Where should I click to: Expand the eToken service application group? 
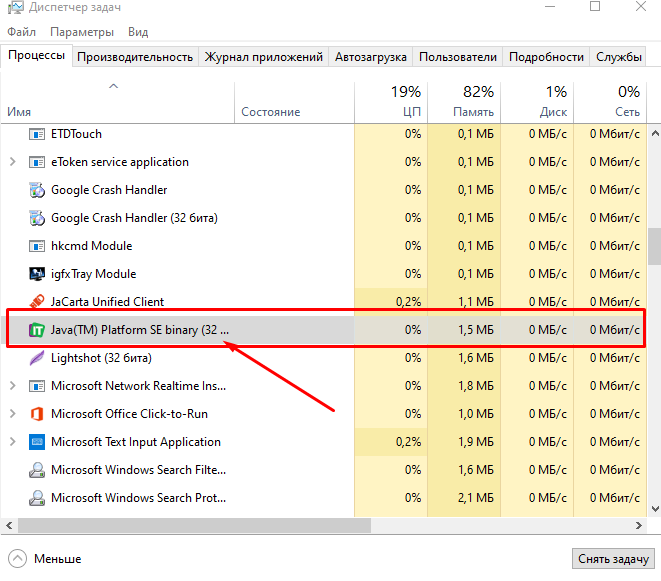(x=12, y=162)
